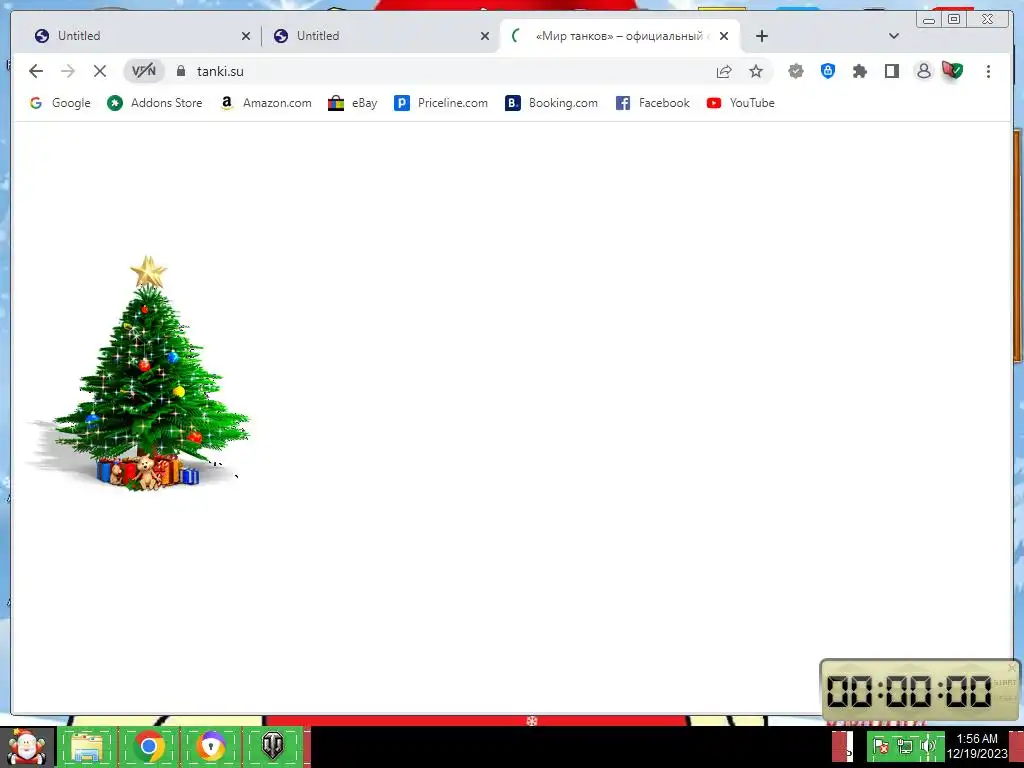The image size is (1024, 768).
Task: Open the Booking.com bookmark
Action: pyautogui.click(x=551, y=103)
